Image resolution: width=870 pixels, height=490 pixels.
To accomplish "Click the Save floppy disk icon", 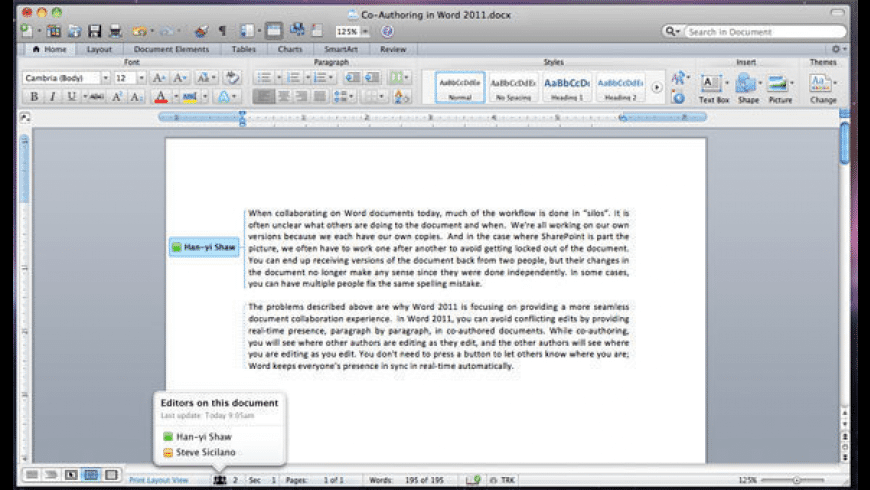I will click(x=94, y=31).
